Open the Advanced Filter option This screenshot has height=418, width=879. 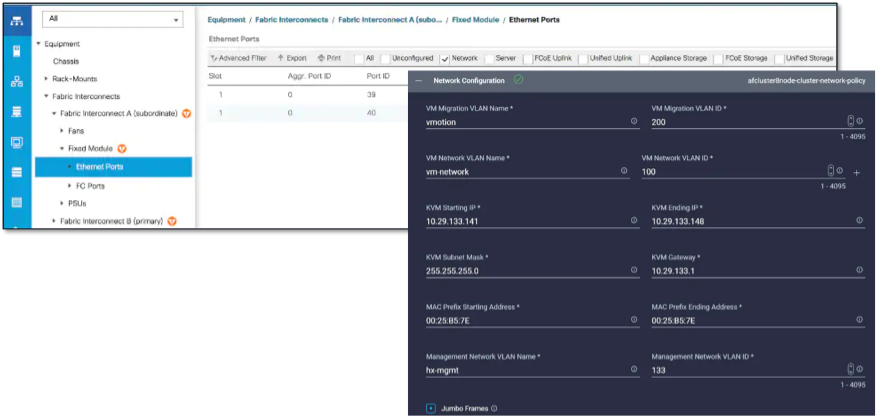[238, 58]
